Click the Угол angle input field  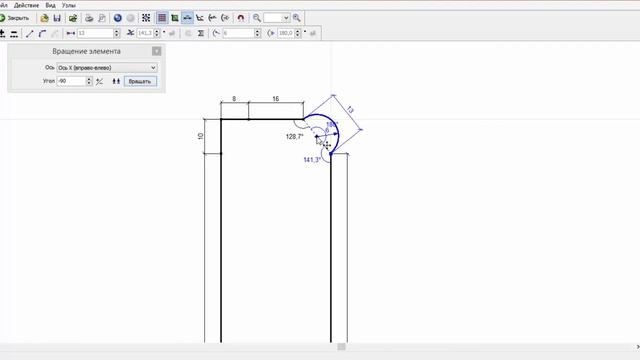(71, 81)
